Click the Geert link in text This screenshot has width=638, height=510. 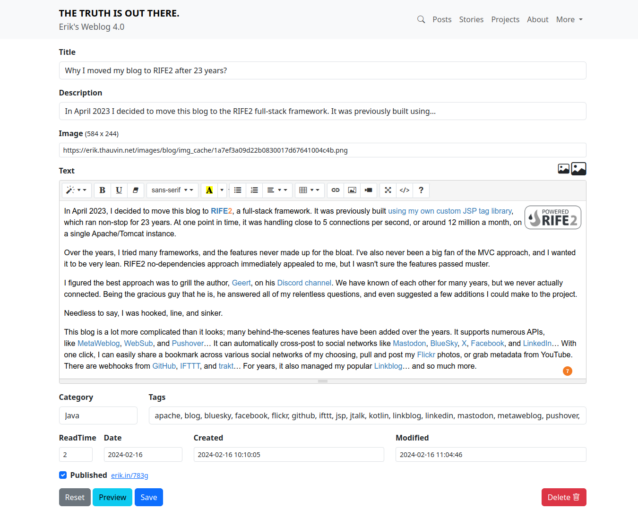pyautogui.click(x=241, y=283)
